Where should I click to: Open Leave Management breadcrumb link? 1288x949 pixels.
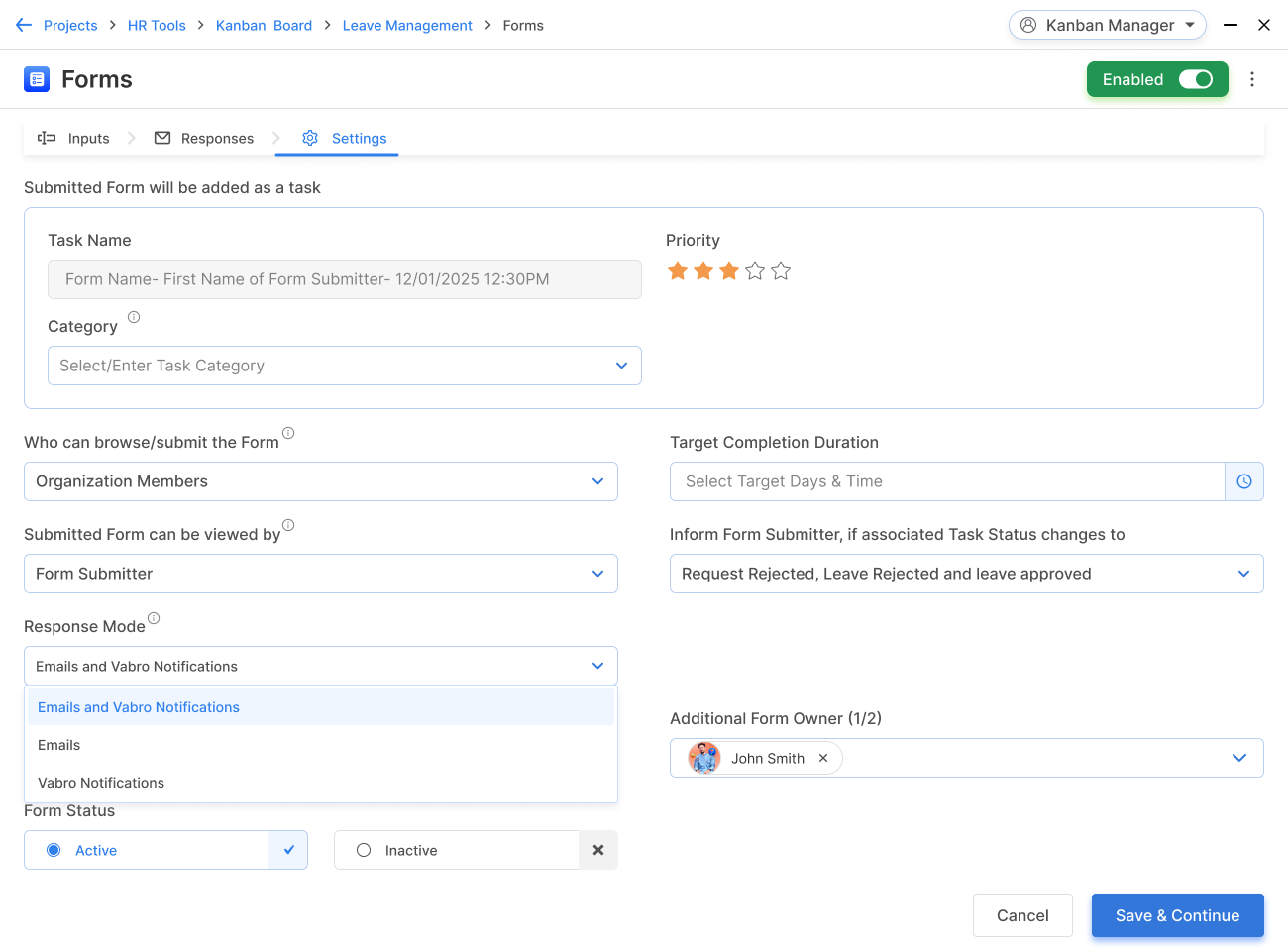[x=407, y=25]
